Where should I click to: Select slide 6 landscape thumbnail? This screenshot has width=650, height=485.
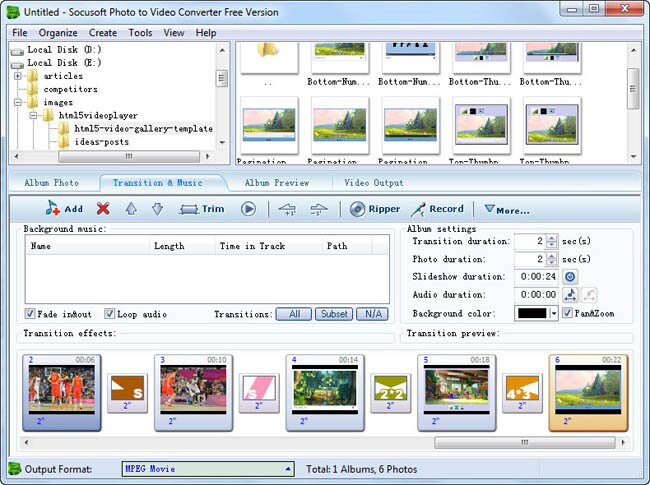click(x=588, y=392)
